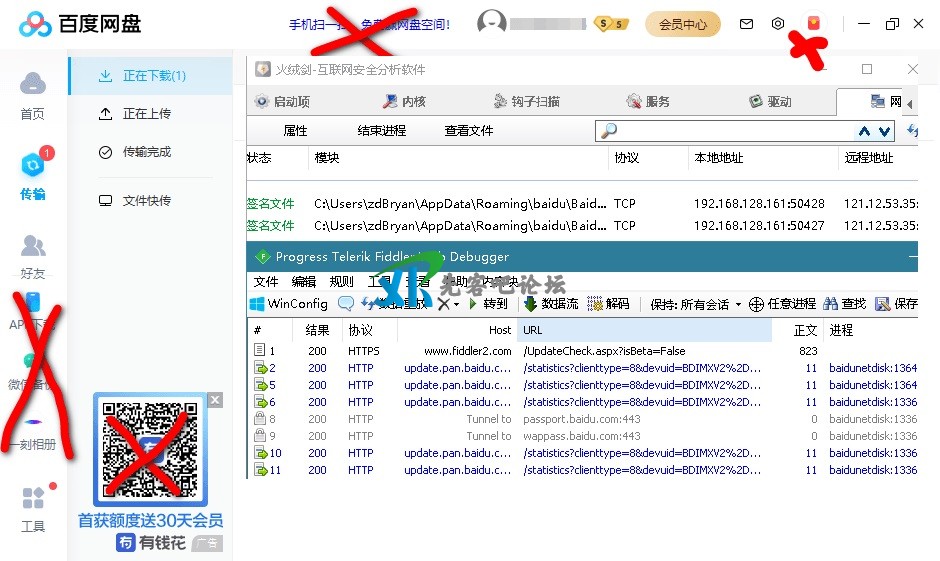Toggle the 任意进程 process filter target
The image size is (940, 561).
click(782, 304)
